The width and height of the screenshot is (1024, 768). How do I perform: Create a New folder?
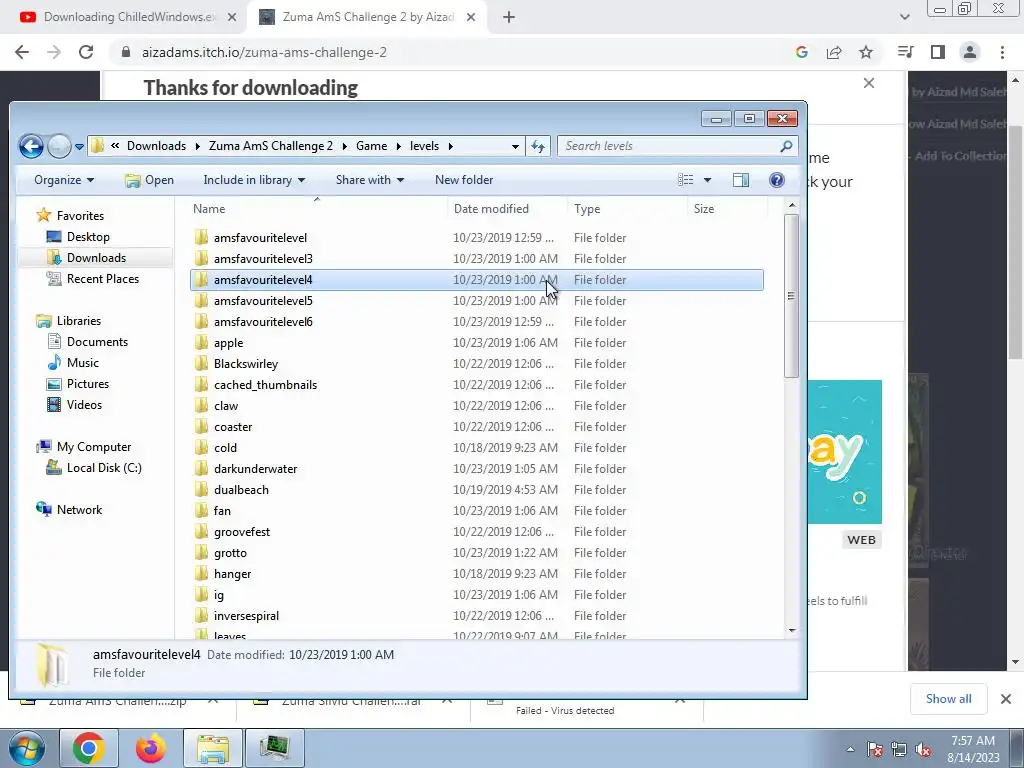click(x=464, y=180)
